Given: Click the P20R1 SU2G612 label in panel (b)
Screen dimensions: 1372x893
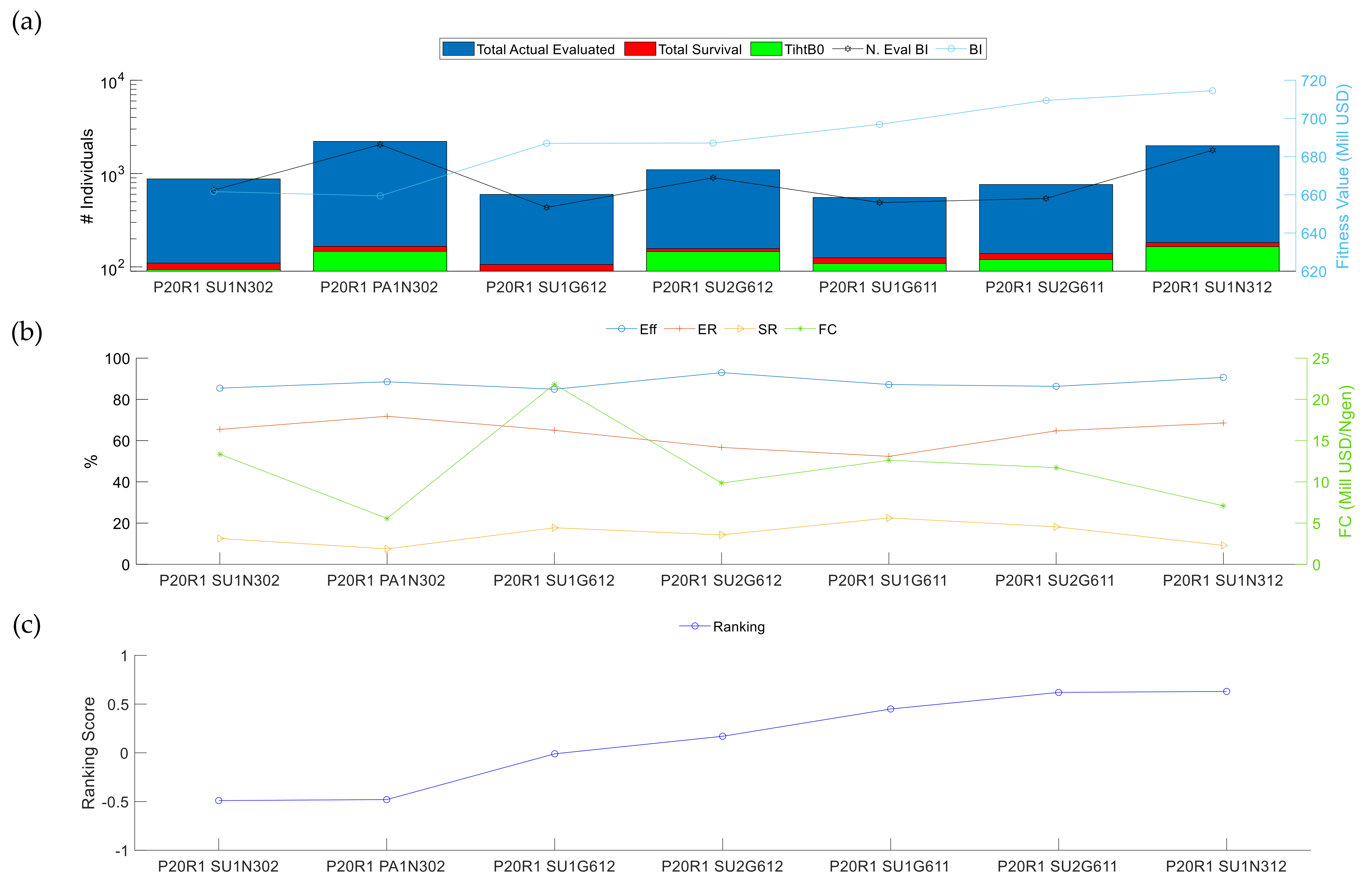Looking at the screenshot, I should coord(721,580).
